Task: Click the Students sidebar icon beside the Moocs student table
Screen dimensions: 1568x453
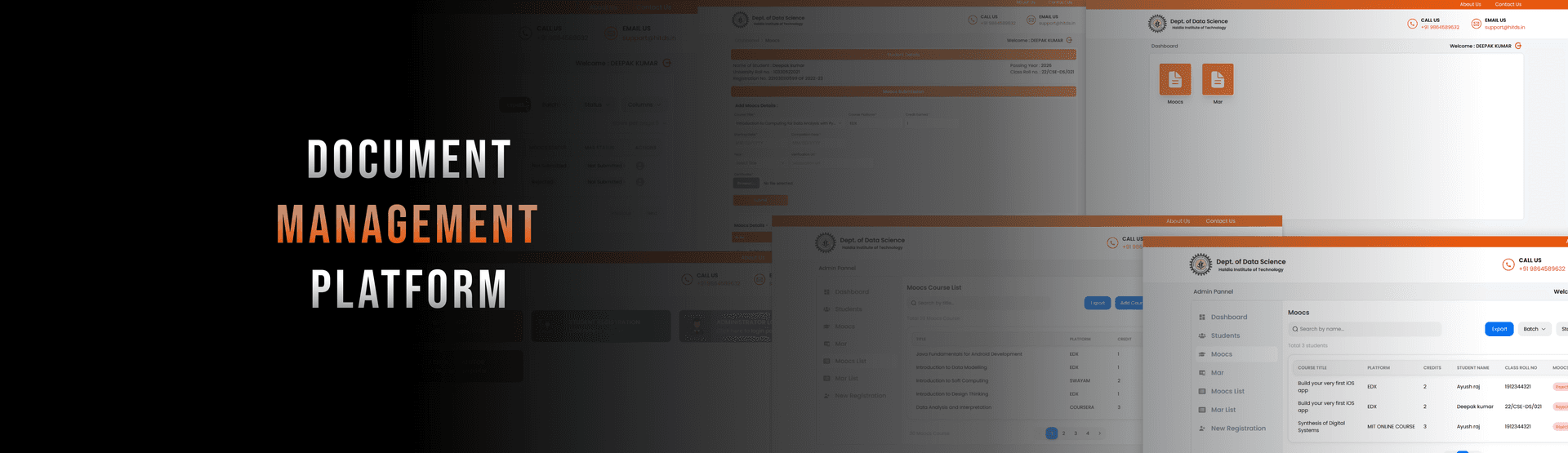Action: [x=1202, y=335]
